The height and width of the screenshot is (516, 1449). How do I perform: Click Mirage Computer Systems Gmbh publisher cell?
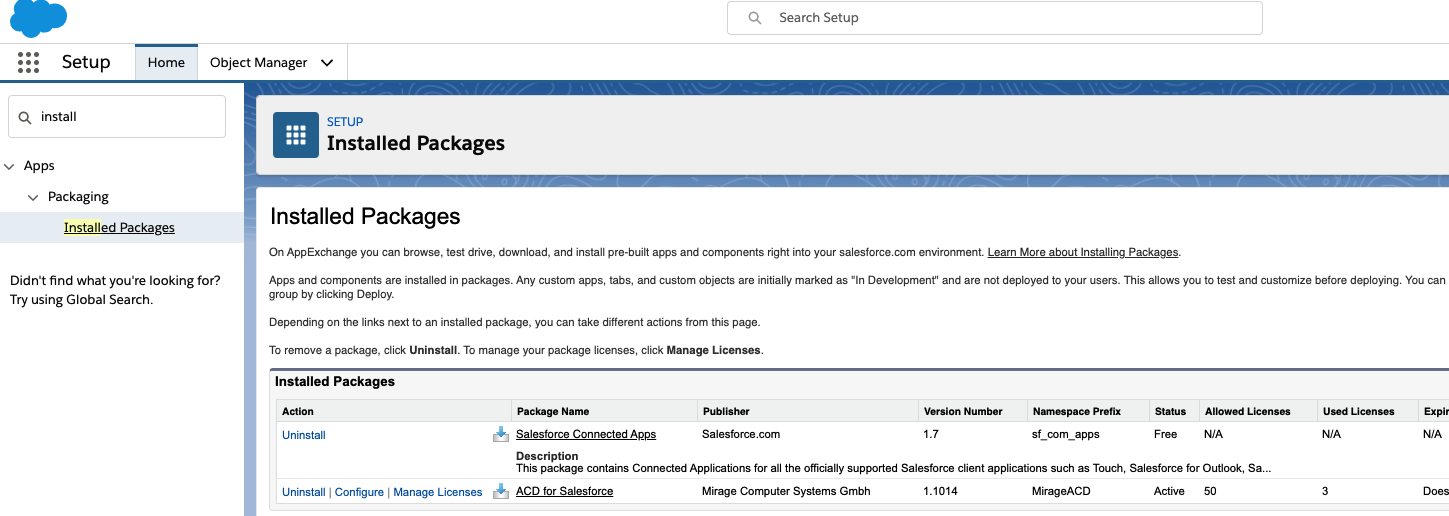pos(787,491)
